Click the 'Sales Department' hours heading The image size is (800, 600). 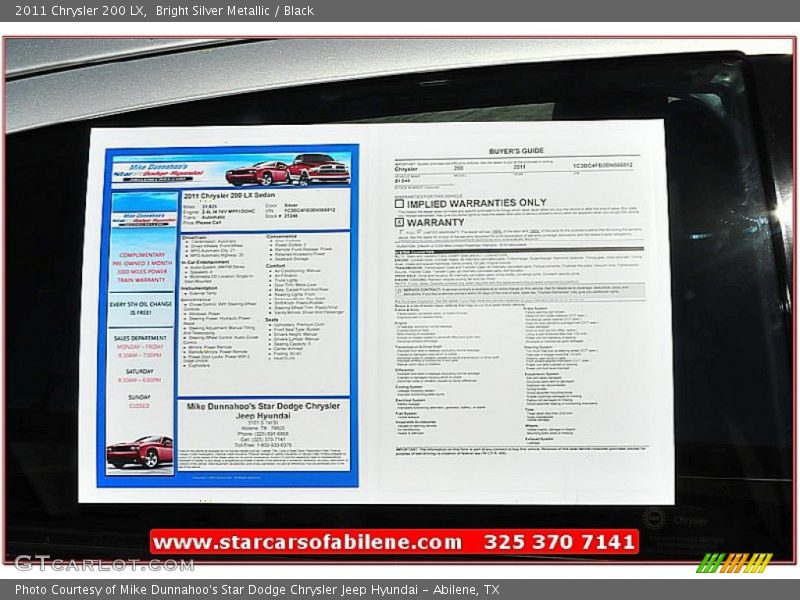pyautogui.click(x=140, y=338)
